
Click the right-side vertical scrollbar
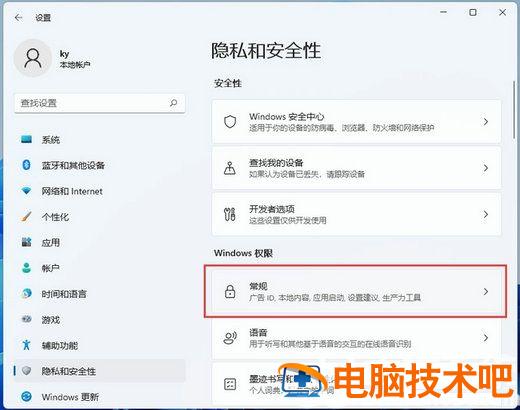click(514, 110)
